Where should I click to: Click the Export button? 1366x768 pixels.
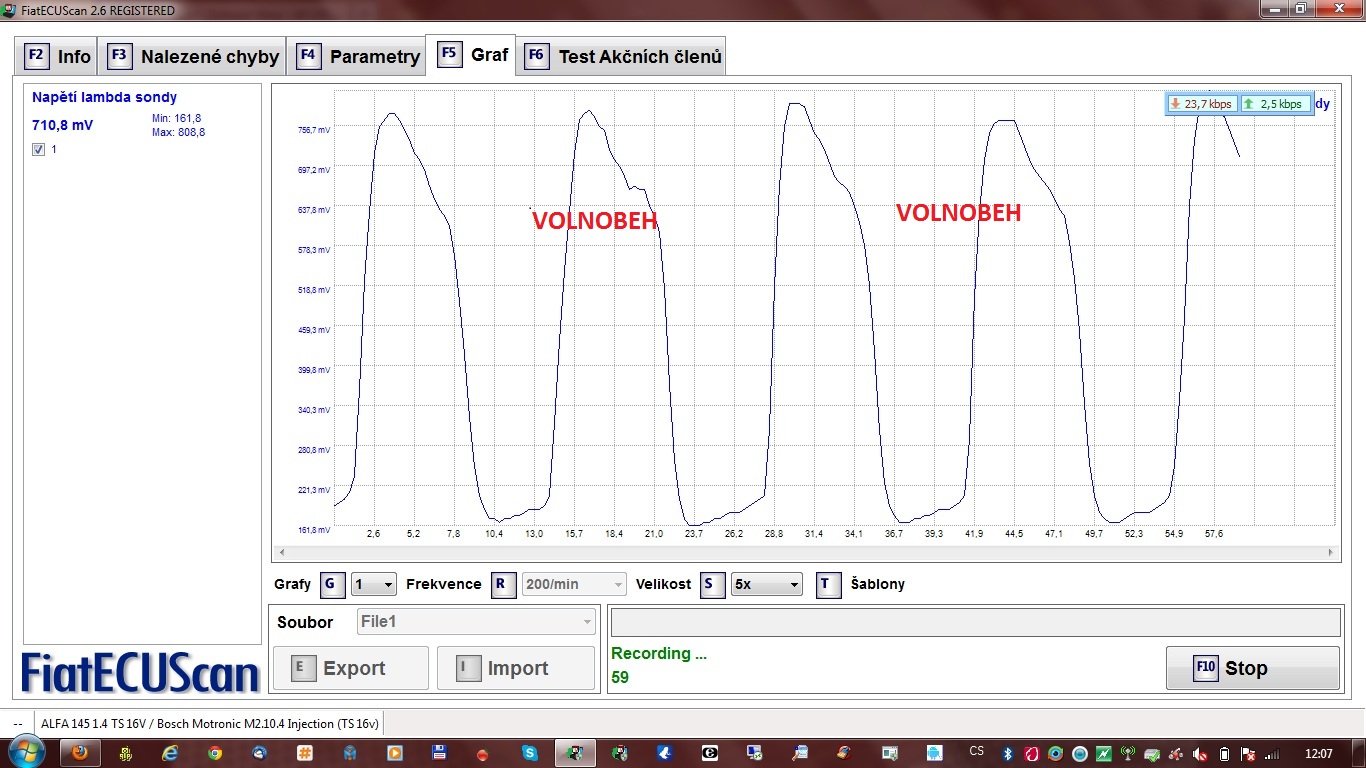351,668
